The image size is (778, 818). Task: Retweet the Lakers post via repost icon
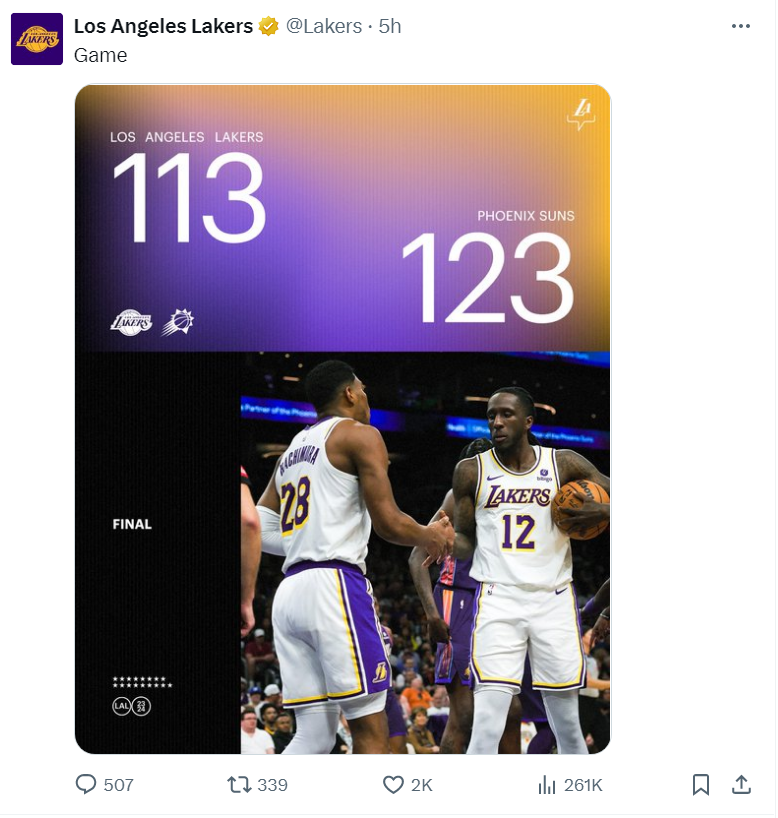tap(239, 785)
